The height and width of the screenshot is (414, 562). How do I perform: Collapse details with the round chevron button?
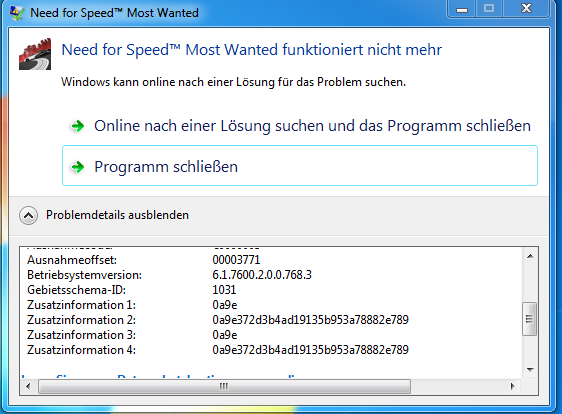[x=28, y=215]
